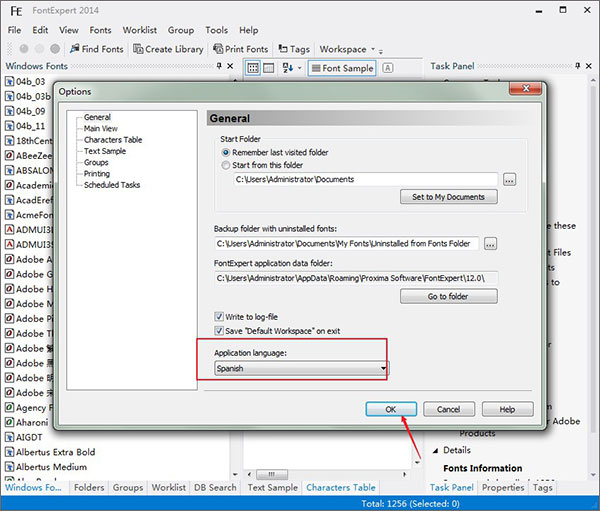Open the Tags toolbar item
The width and height of the screenshot is (600, 511).
(x=294, y=49)
